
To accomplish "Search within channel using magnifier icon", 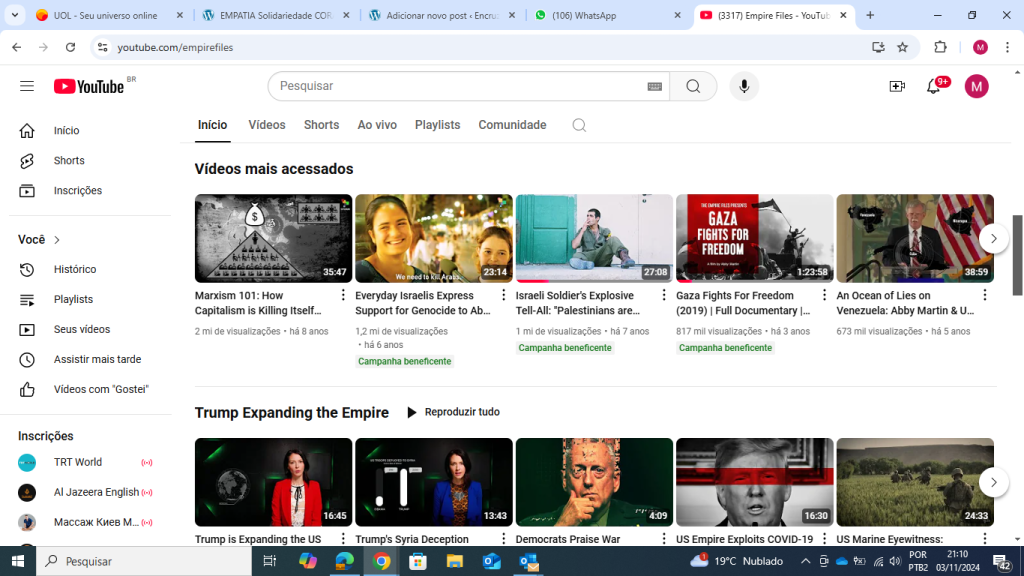I will tap(579, 125).
